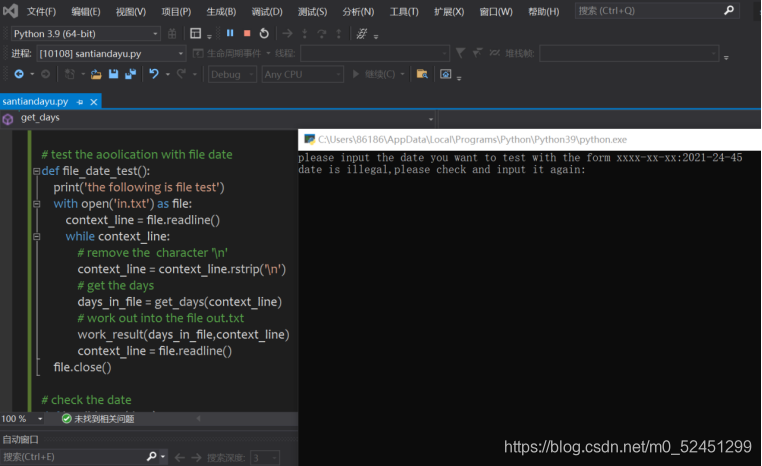The image size is (762, 466).
Task: Click the show next statement arrow
Action: coord(287,33)
